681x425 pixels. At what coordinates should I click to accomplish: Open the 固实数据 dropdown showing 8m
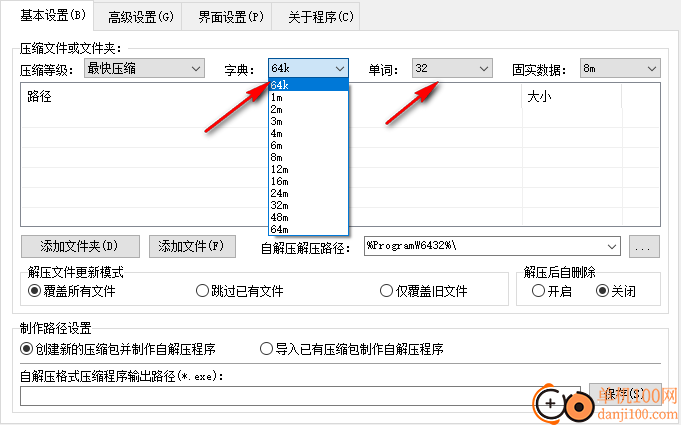click(x=620, y=69)
